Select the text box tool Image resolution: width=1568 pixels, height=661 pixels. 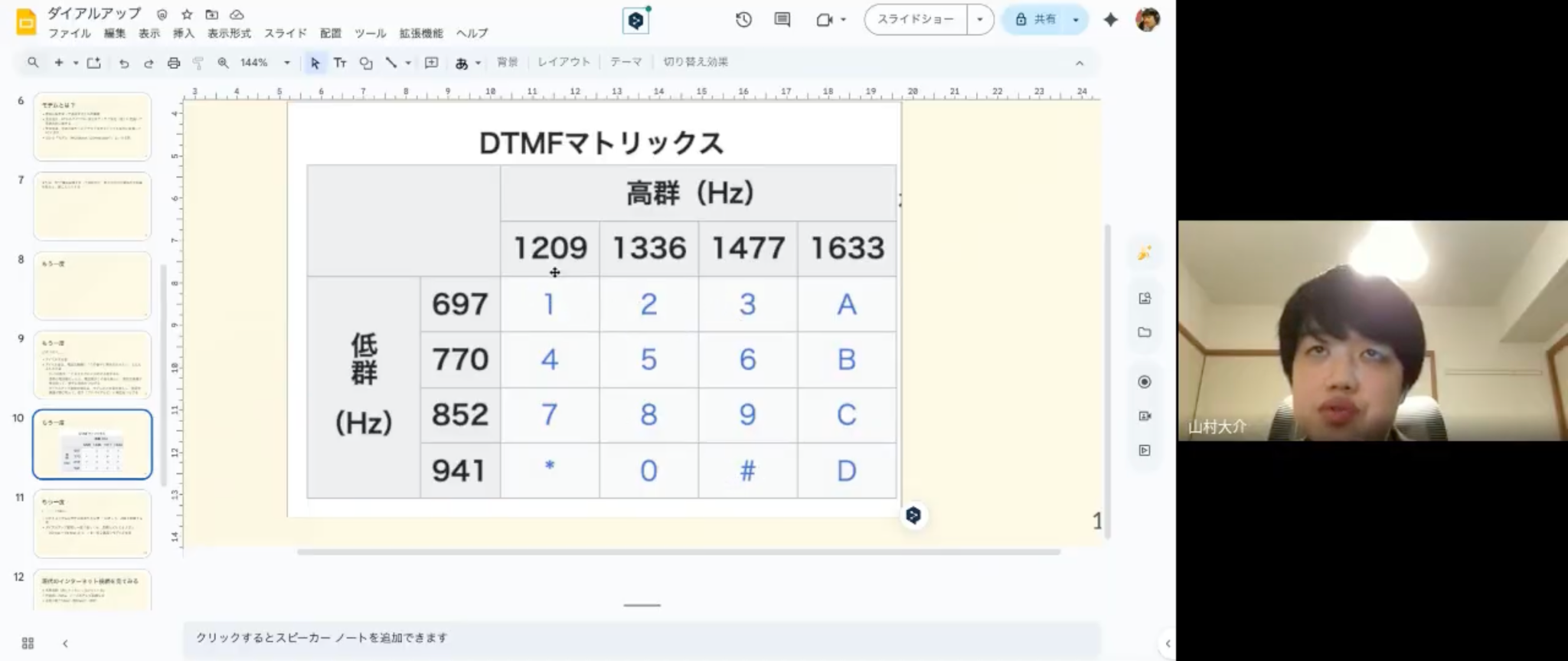coord(340,63)
